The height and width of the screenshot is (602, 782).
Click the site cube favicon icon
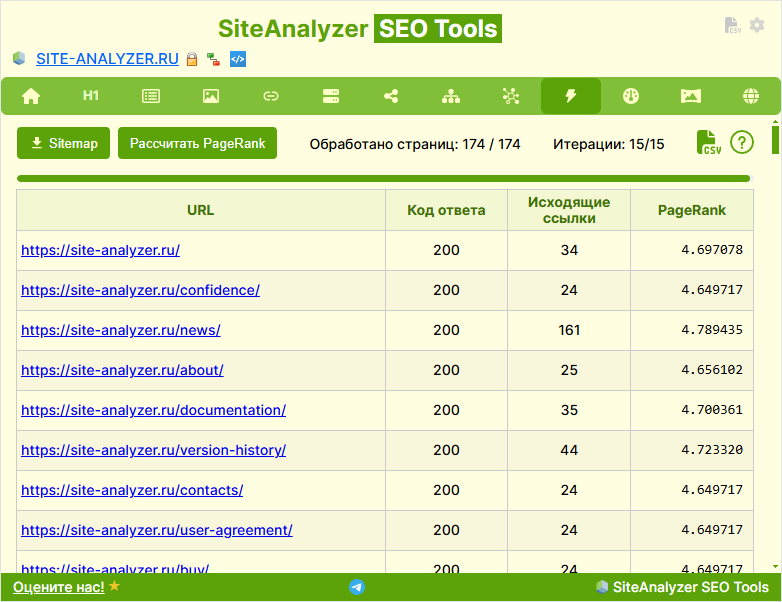19,58
